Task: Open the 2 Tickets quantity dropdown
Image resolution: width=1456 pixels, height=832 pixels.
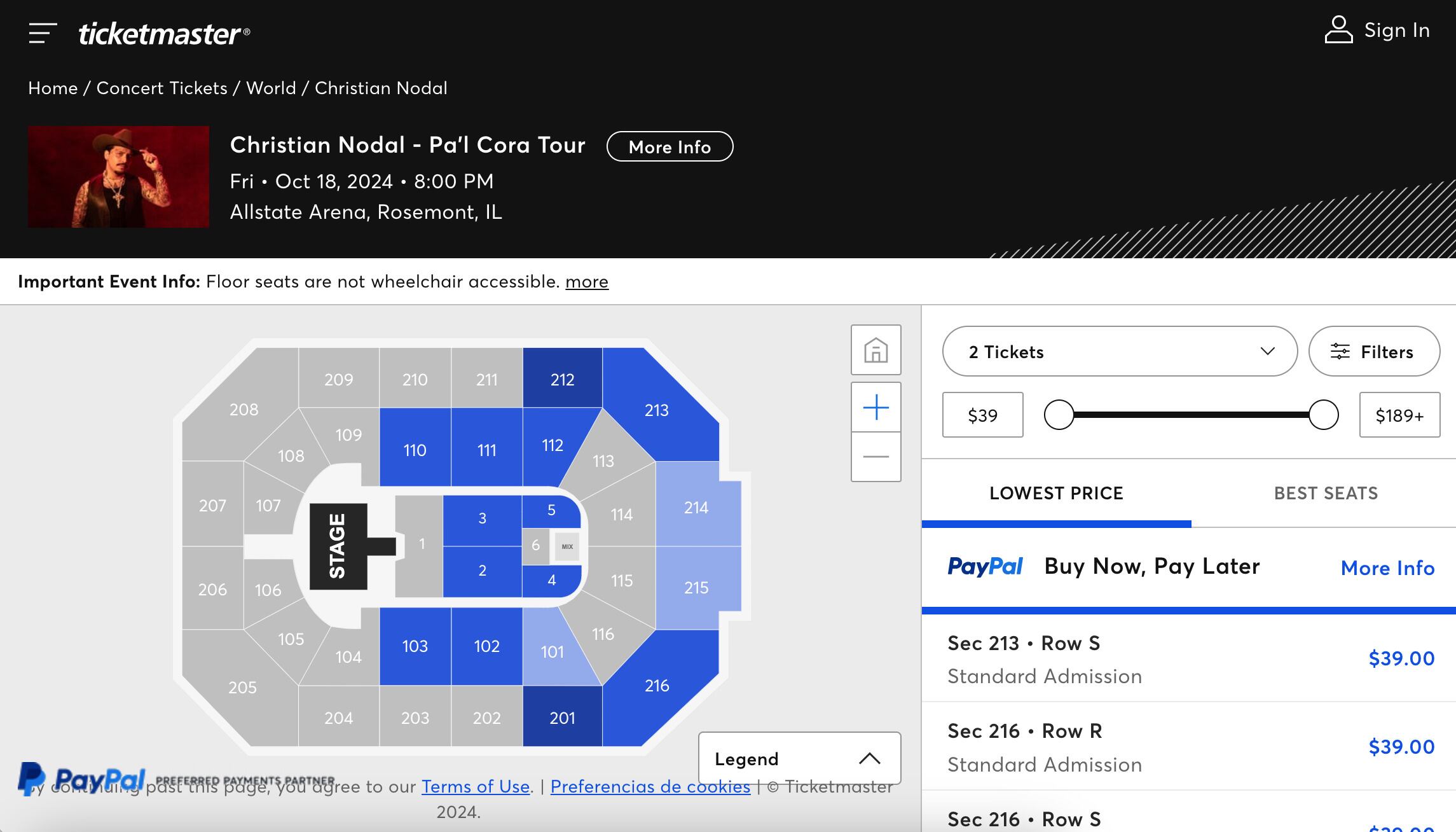Action: coord(1119,352)
